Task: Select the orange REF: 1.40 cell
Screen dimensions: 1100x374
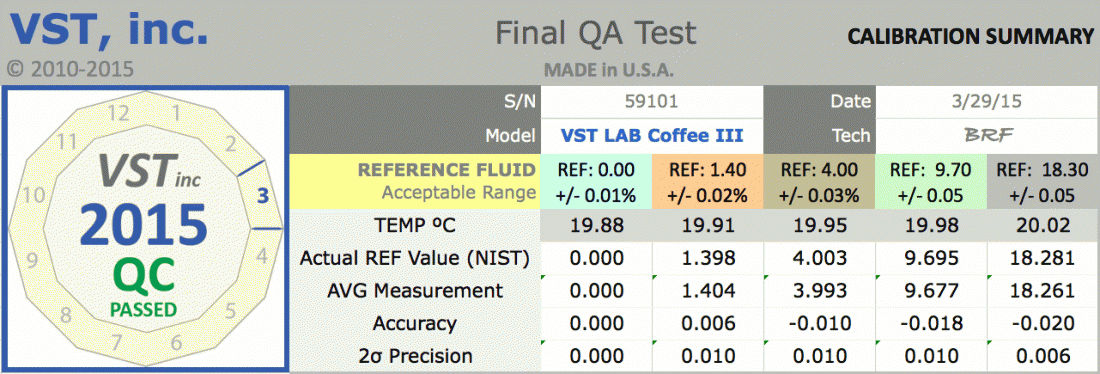Action: [x=707, y=182]
